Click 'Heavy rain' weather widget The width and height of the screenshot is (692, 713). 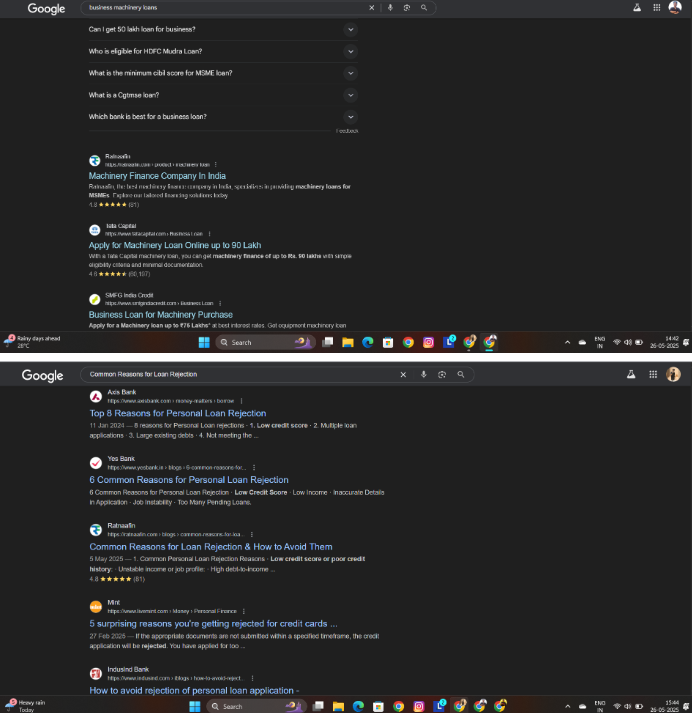point(26,706)
